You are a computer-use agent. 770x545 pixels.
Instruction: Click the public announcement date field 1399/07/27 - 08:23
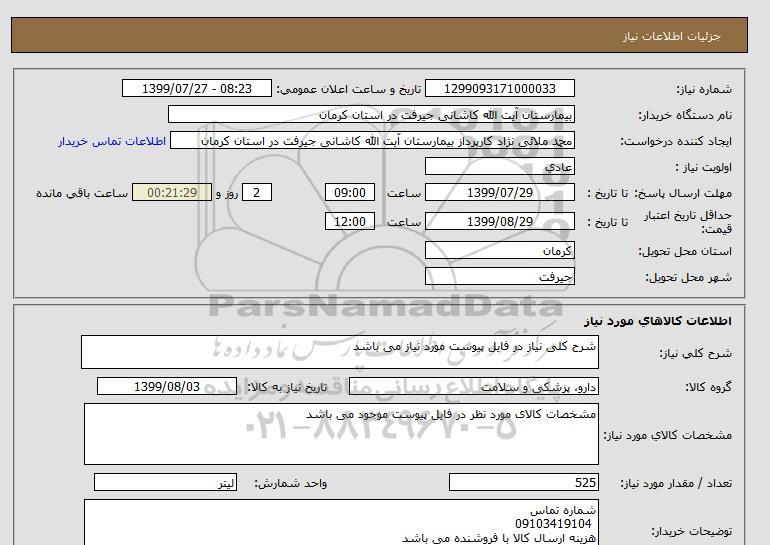click(196, 88)
